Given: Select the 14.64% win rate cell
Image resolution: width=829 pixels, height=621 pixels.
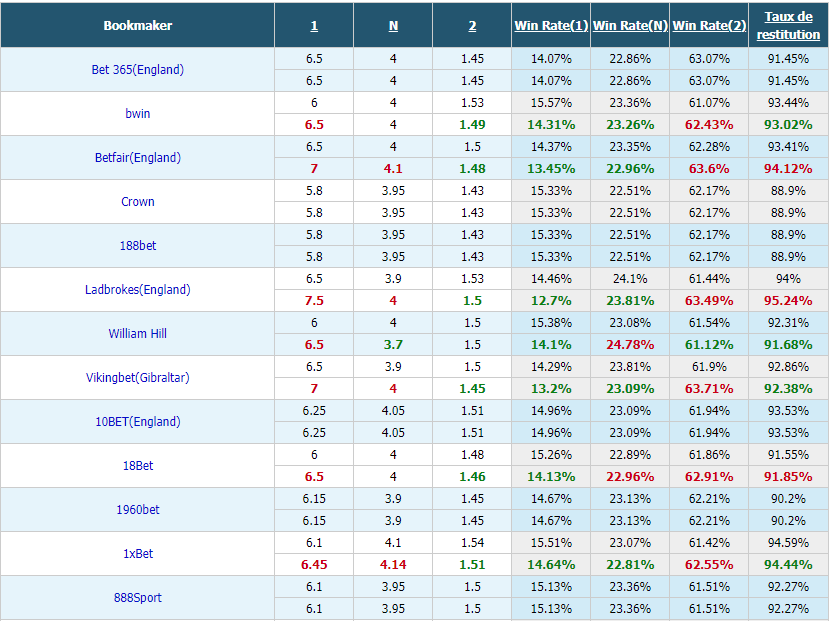Looking at the screenshot, I should pos(551,564).
